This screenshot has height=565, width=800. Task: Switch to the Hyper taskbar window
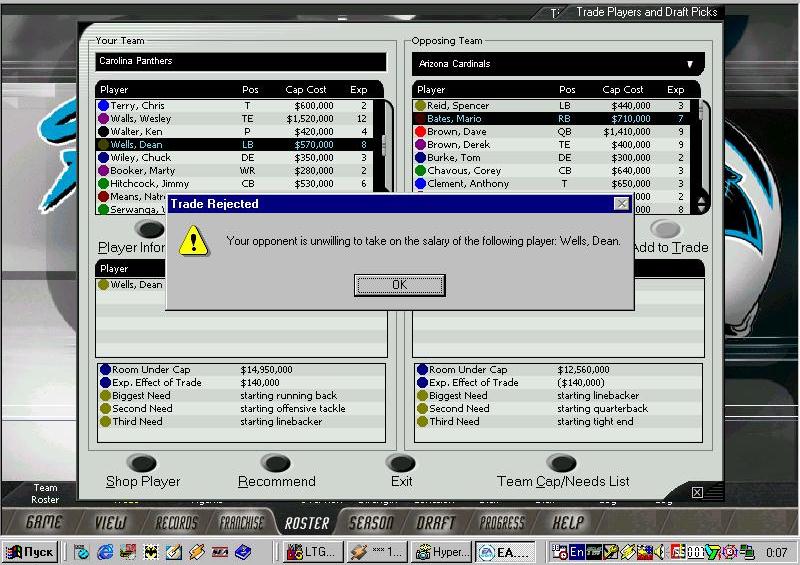point(440,552)
